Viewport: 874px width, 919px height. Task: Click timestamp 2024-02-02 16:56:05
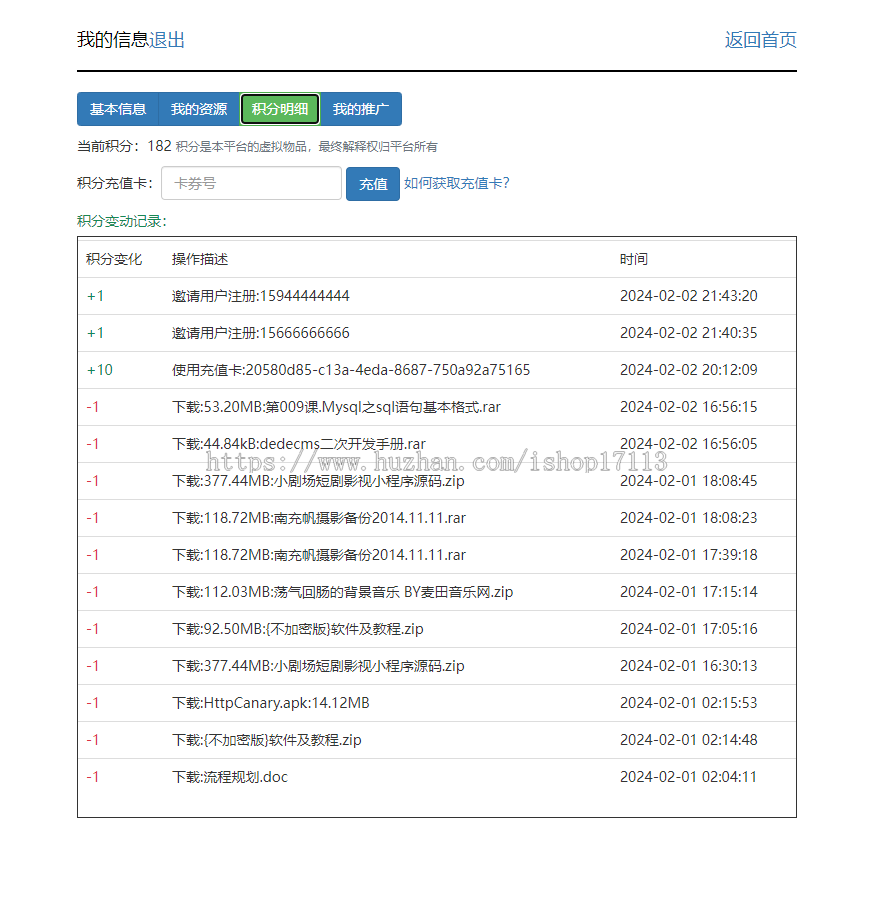[689, 444]
